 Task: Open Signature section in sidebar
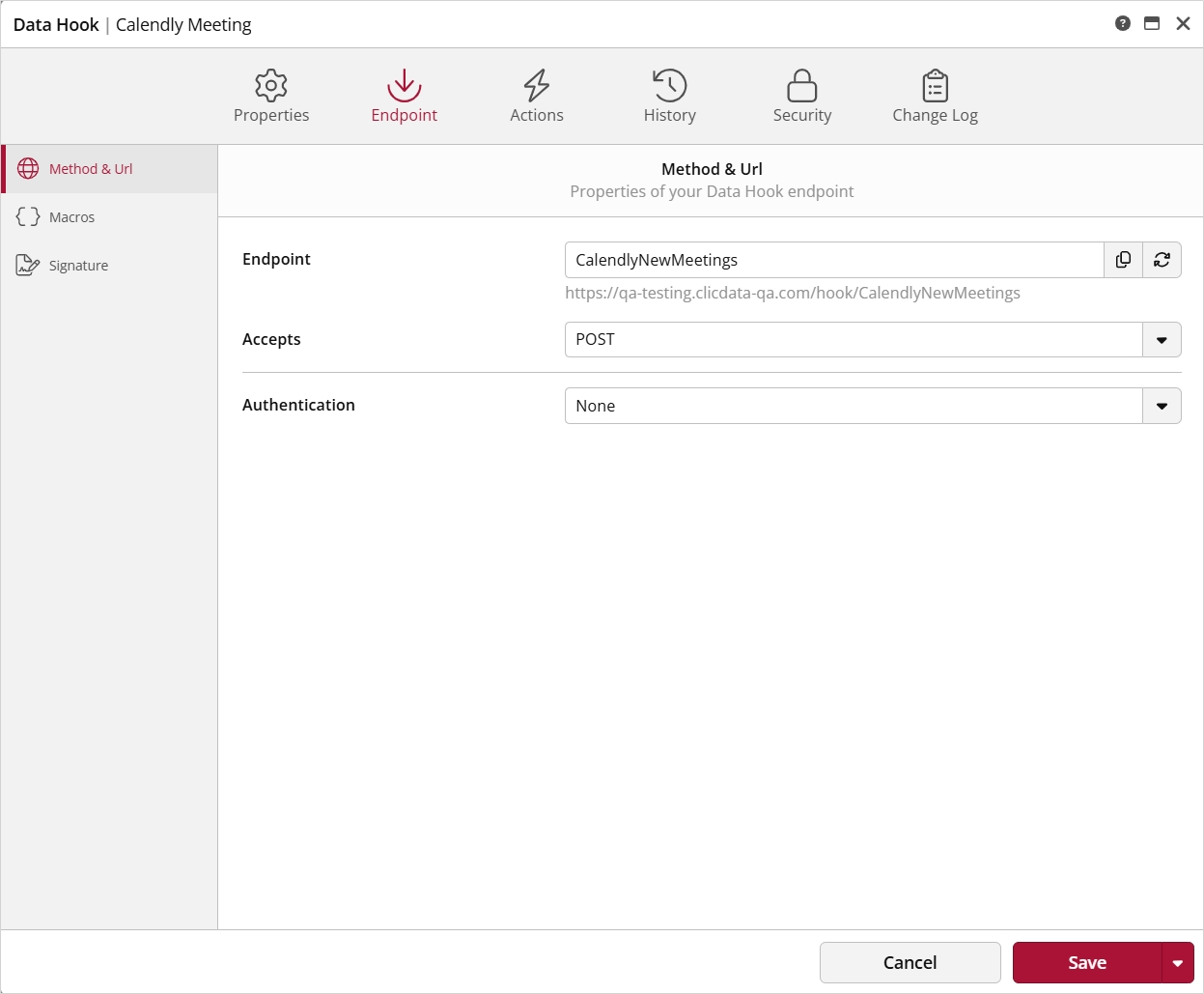coord(109,266)
